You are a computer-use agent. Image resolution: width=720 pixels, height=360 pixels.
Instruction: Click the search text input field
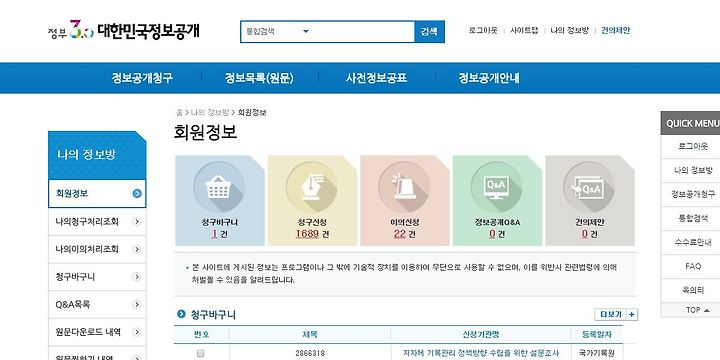click(x=363, y=31)
